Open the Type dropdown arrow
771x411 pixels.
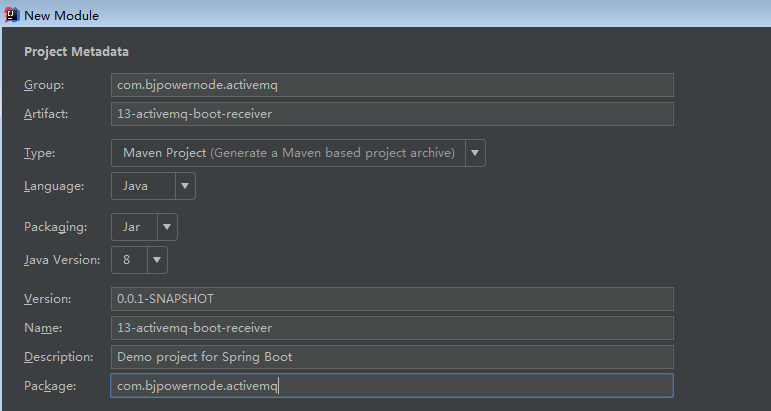[475, 153]
